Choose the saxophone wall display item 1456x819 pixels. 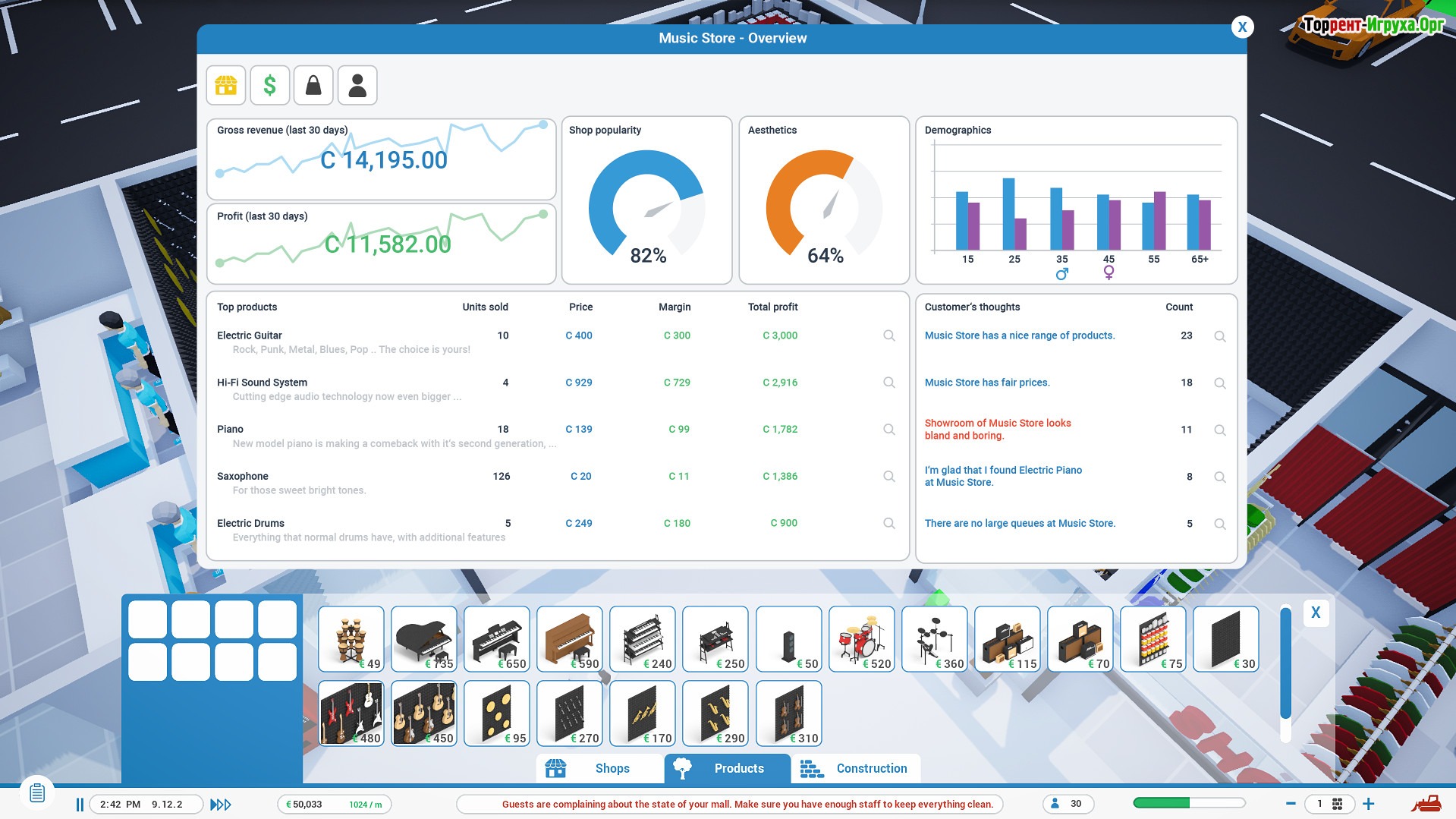tap(715, 713)
